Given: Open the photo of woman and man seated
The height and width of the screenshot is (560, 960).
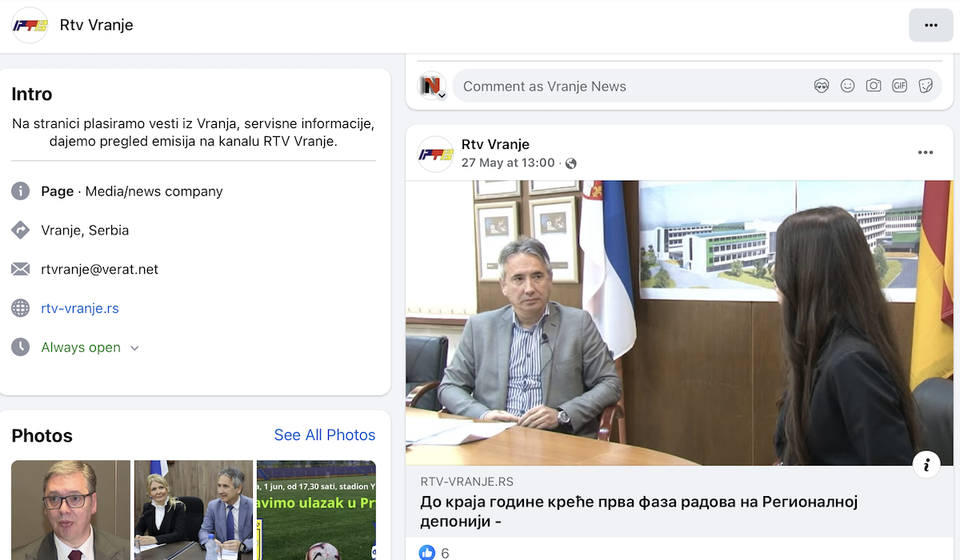Looking at the screenshot, I should 193,510.
